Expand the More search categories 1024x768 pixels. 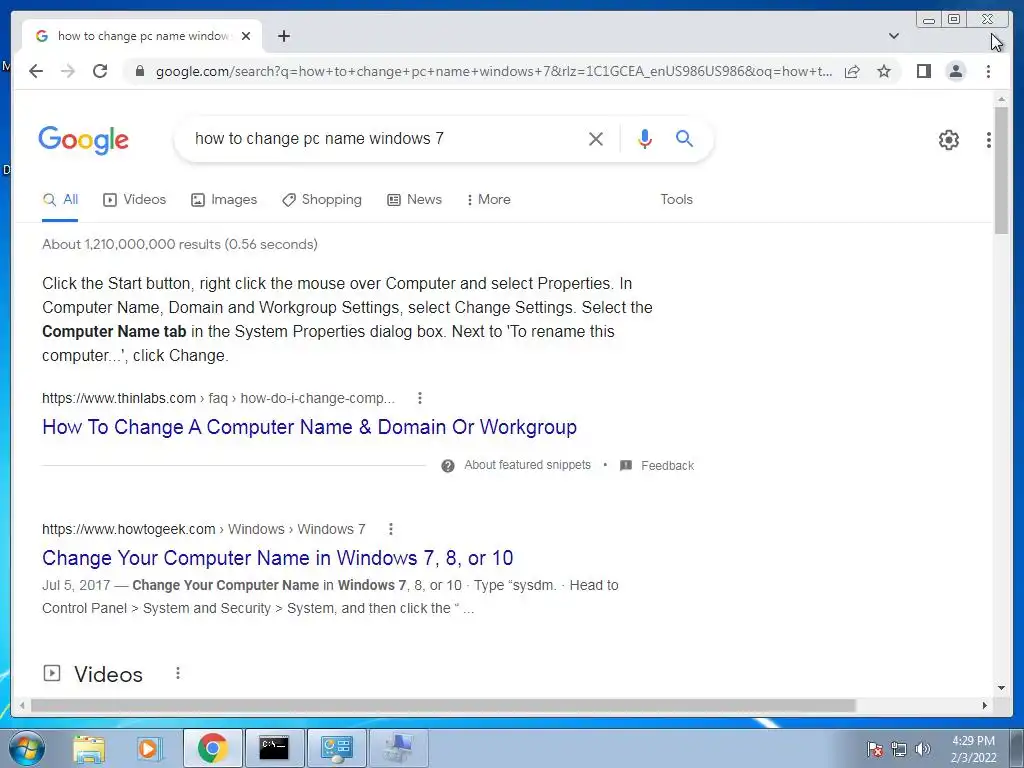(488, 200)
